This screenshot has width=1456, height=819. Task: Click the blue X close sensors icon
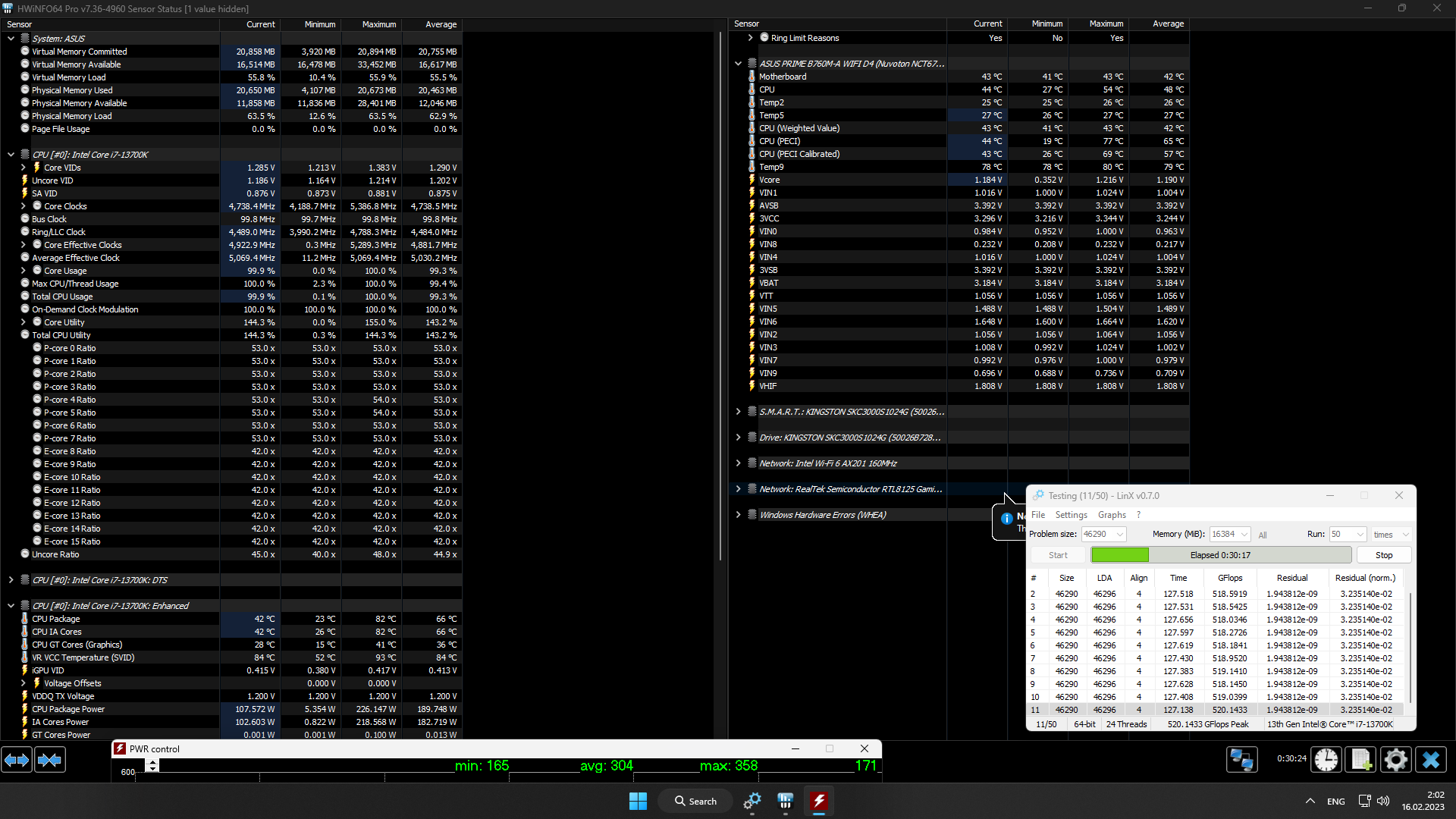click(x=1431, y=760)
